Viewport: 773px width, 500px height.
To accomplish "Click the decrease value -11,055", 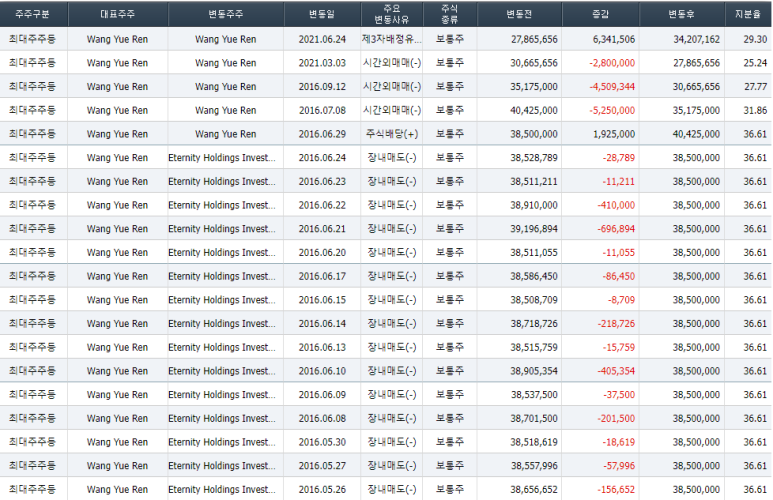I will (619, 252).
